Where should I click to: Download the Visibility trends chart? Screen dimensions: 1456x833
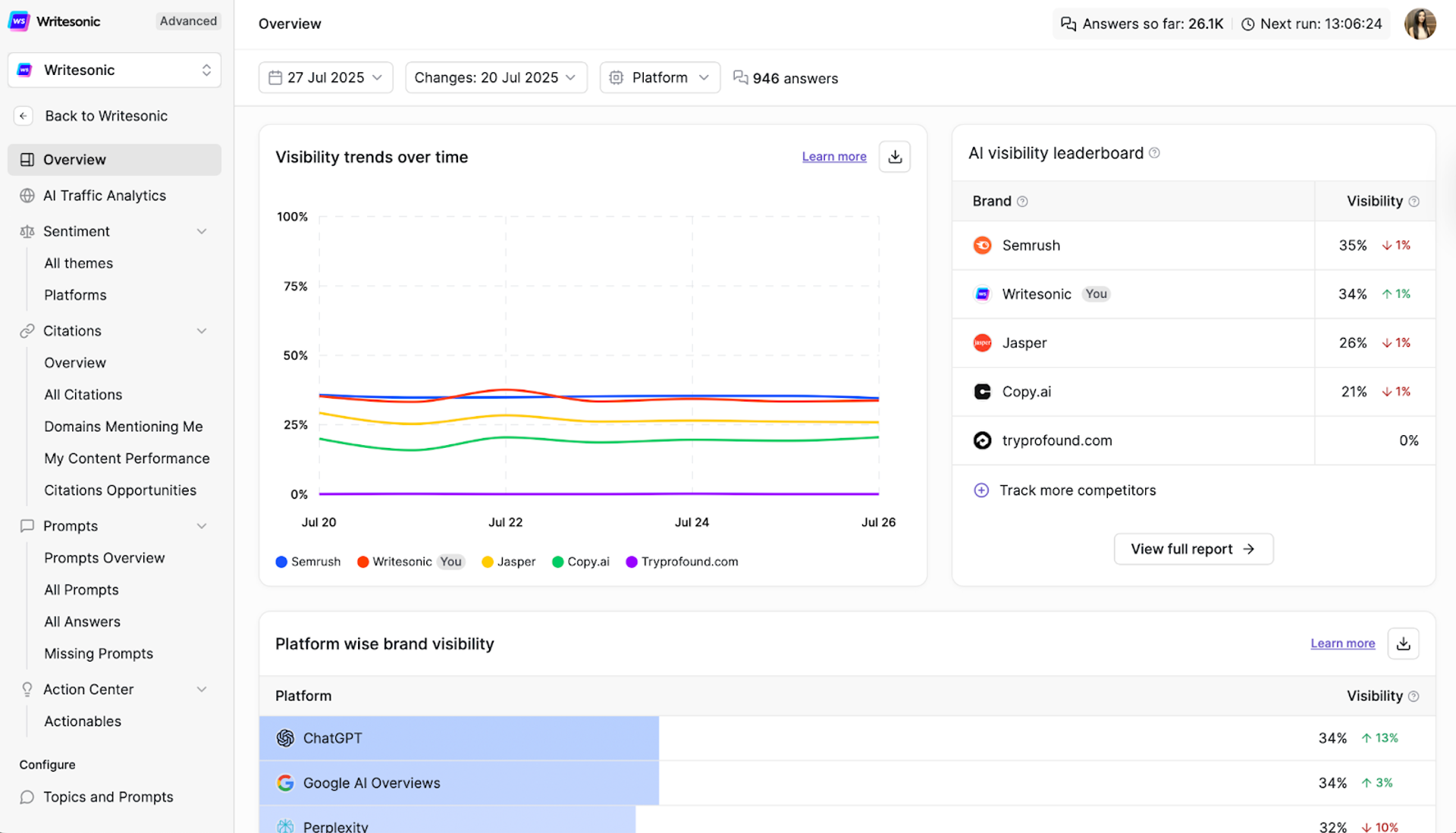pyautogui.click(x=895, y=157)
